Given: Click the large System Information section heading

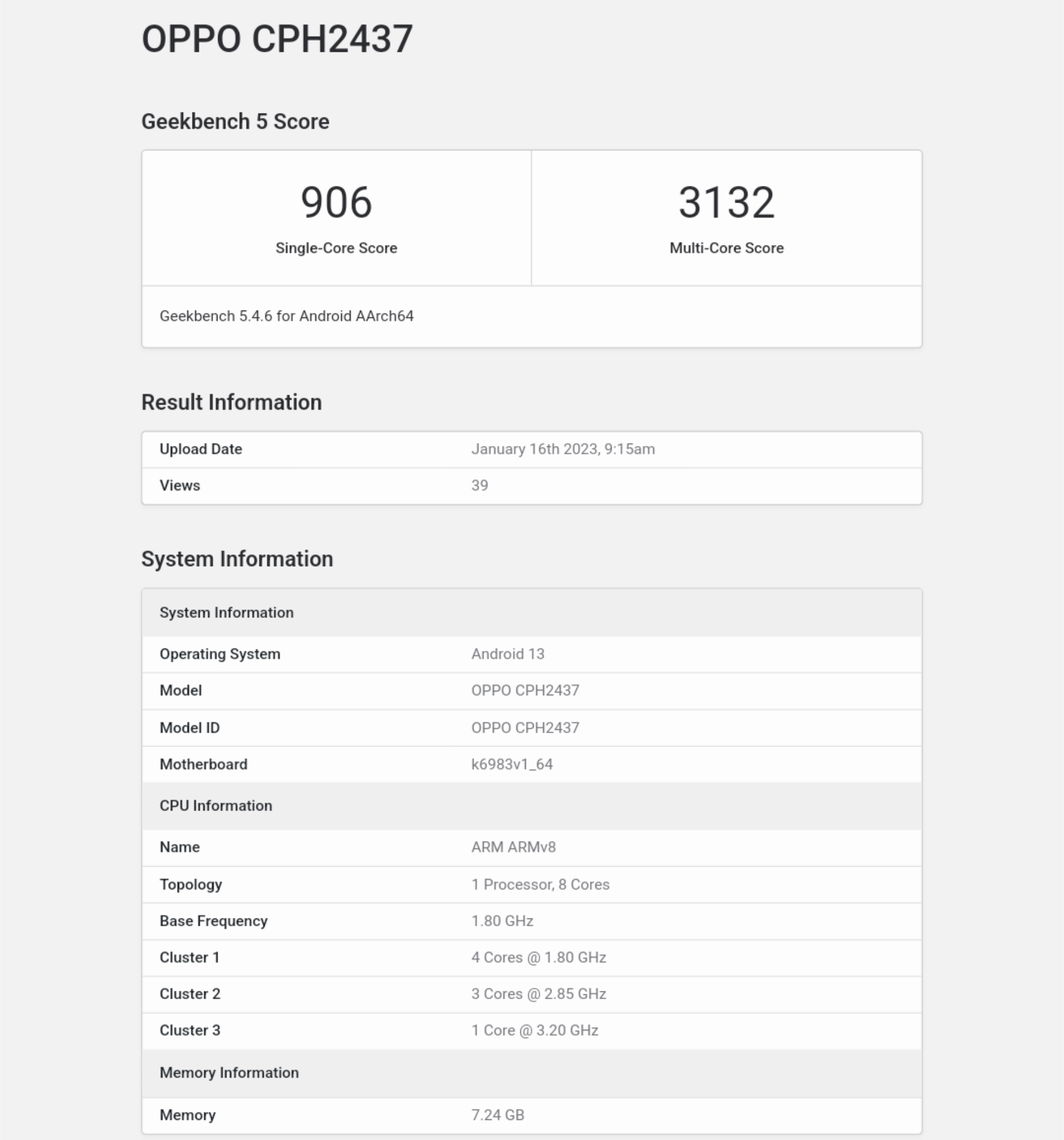Looking at the screenshot, I should (237, 559).
